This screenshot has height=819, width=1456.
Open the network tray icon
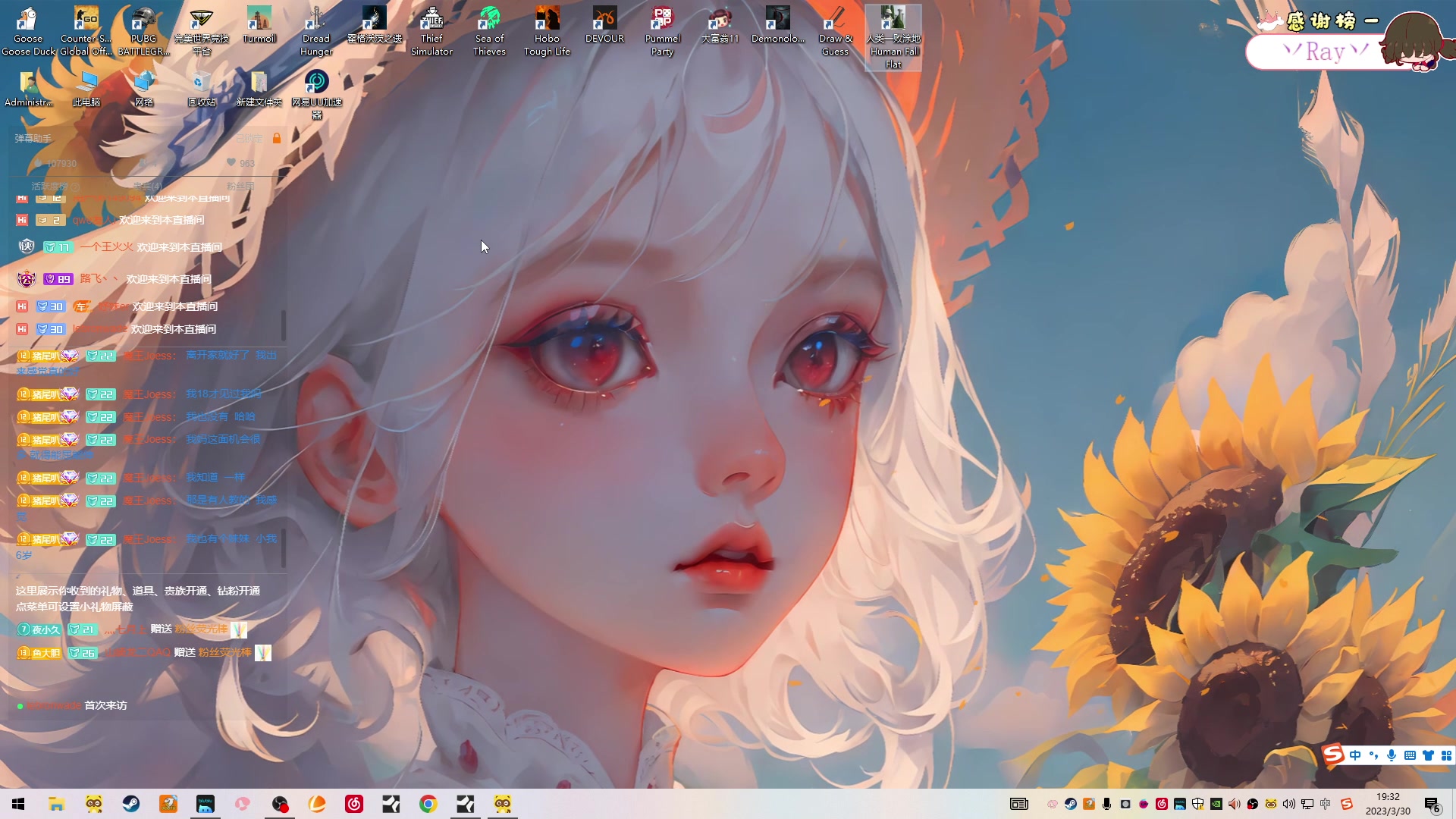(x=1307, y=804)
